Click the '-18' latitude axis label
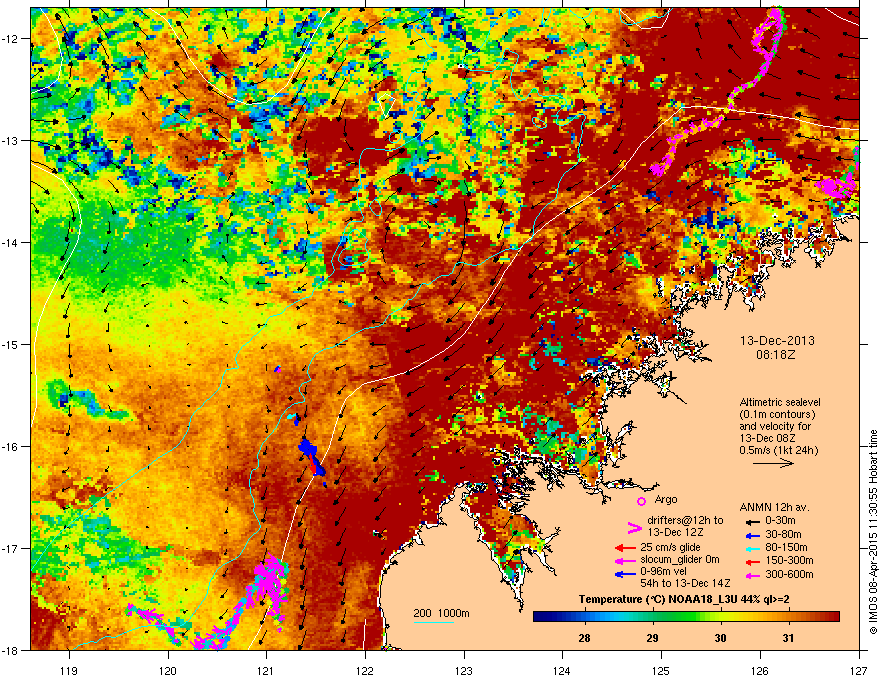Image resolution: width=880 pixels, height=680 pixels. 11,650
